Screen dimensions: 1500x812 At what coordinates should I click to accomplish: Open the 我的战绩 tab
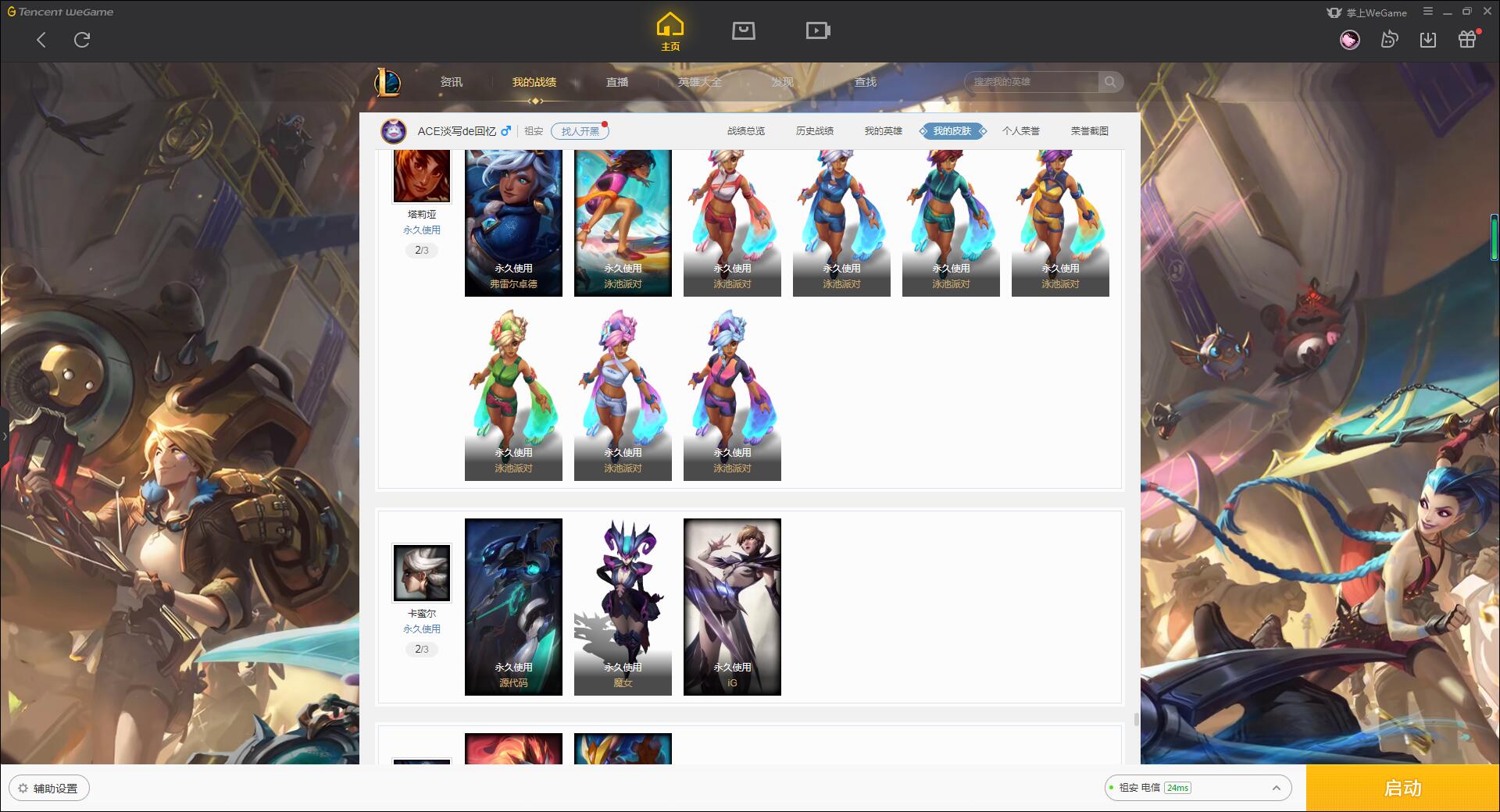click(534, 82)
